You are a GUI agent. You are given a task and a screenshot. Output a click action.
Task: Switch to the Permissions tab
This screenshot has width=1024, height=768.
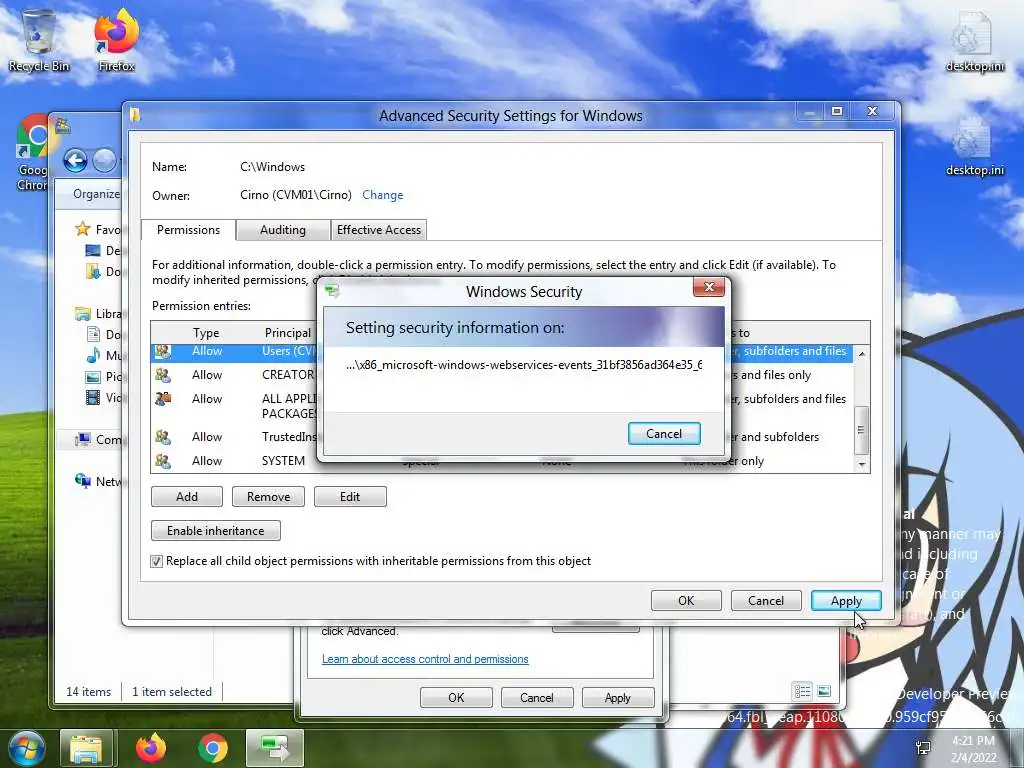pyautogui.click(x=188, y=230)
